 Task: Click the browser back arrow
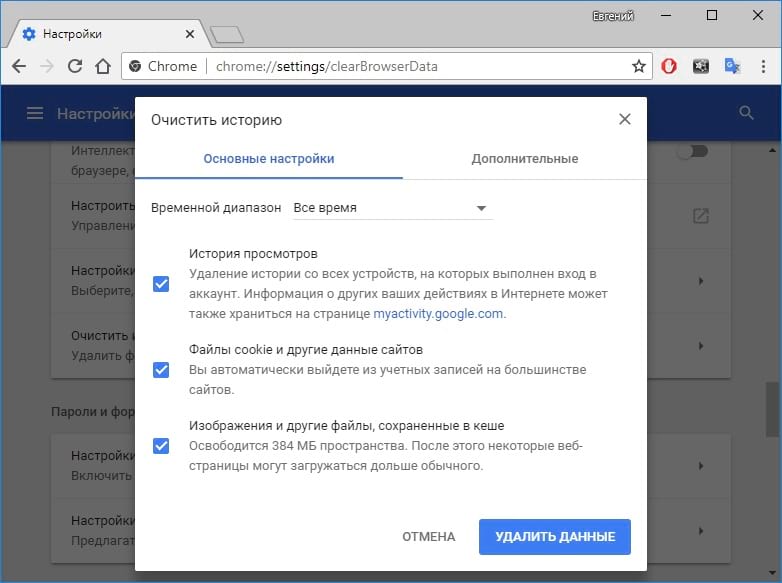coord(19,66)
